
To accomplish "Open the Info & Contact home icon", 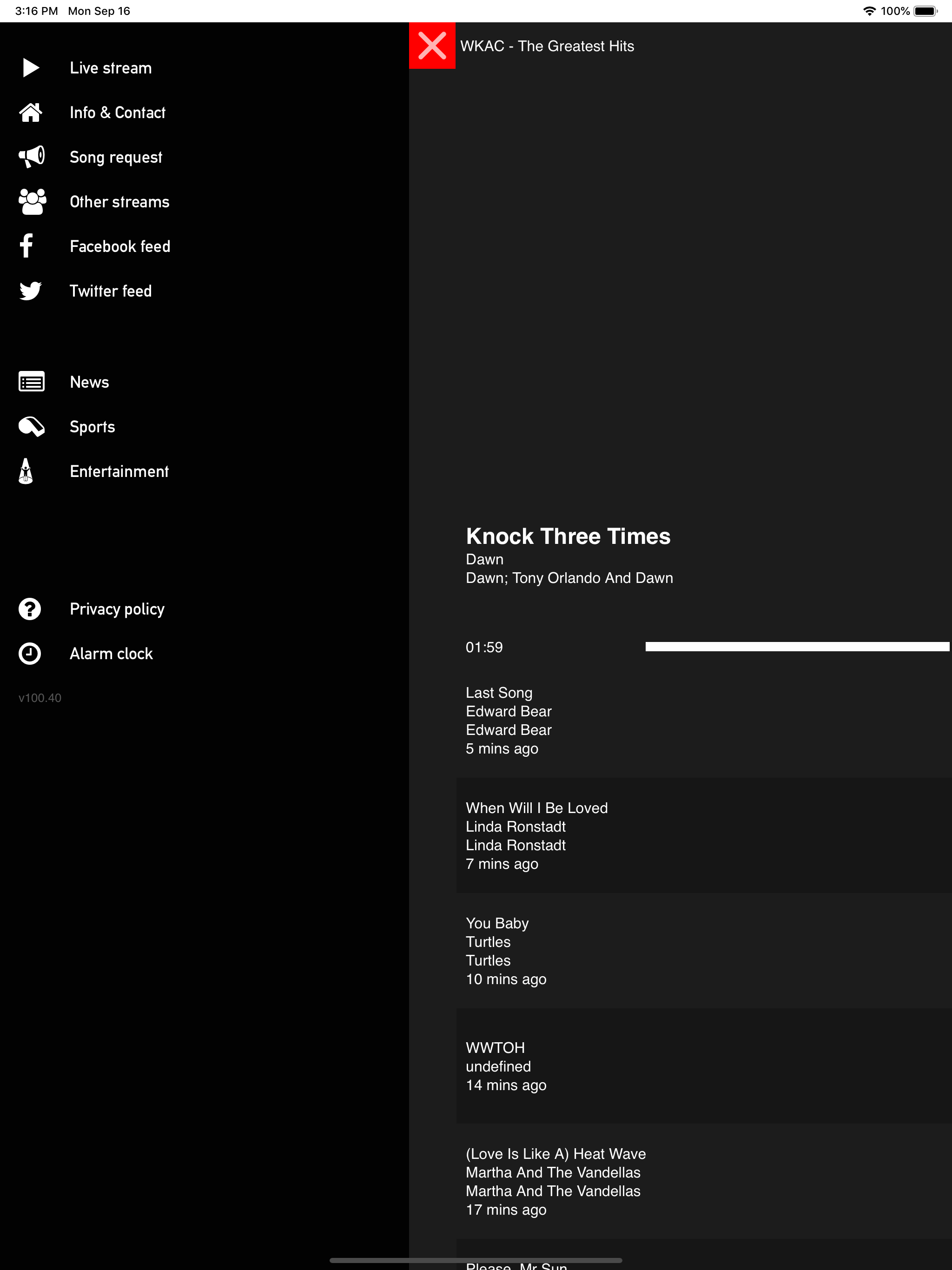I will tap(30, 112).
